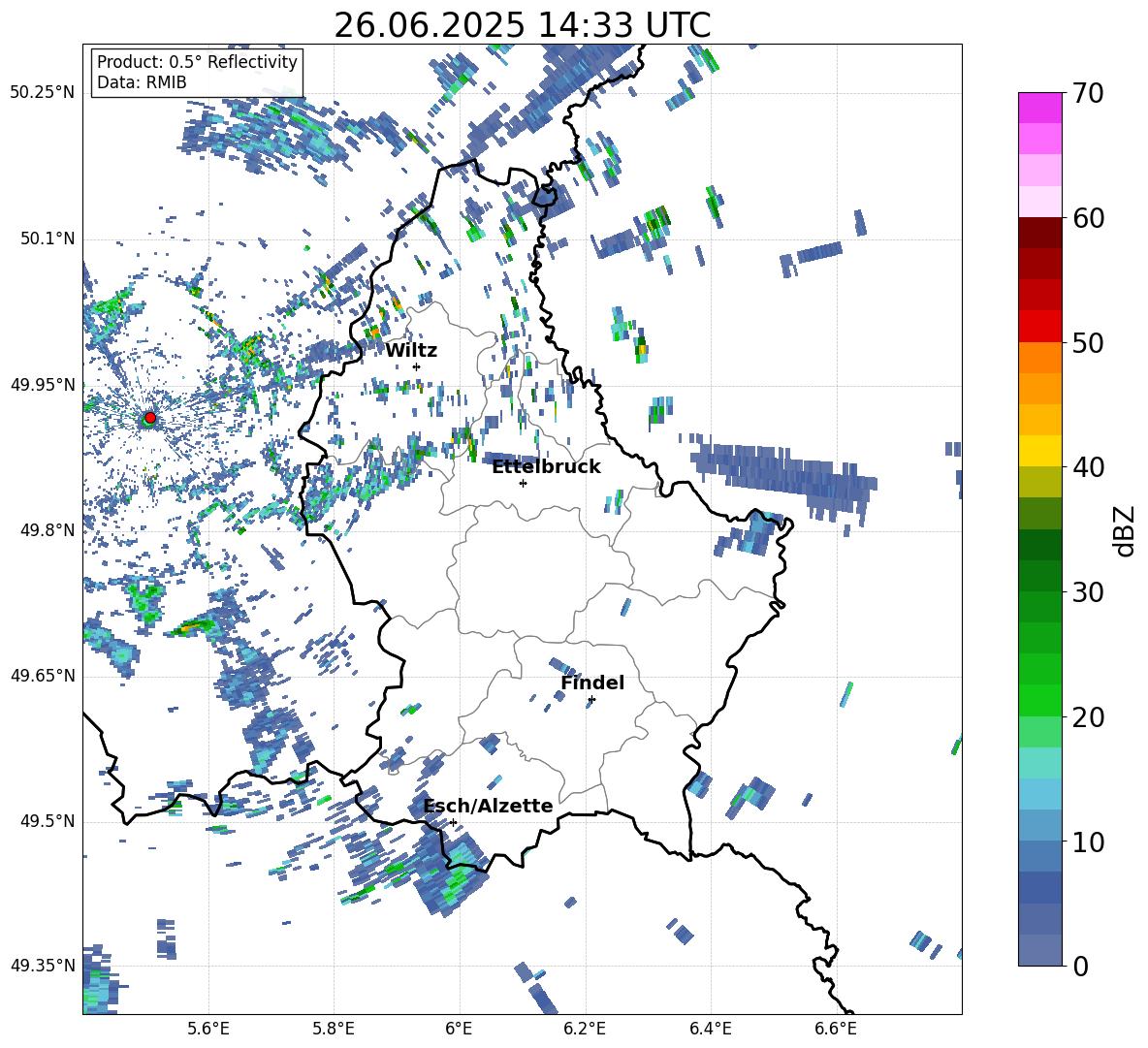Viewport: 1148px width, 1048px height.
Task: Click the Wiltz station label
Action: (411, 351)
